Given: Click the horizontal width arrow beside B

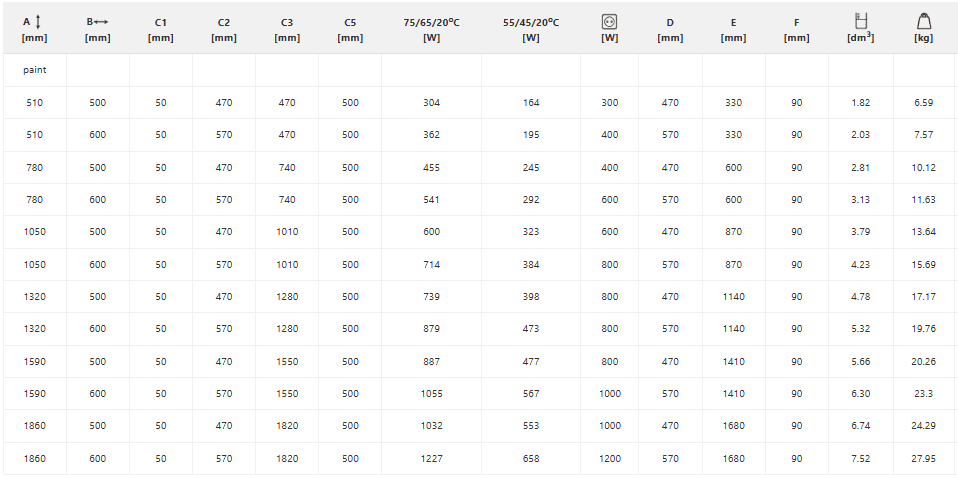Looking at the screenshot, I should pyautogui.click(x=101, y=22).
